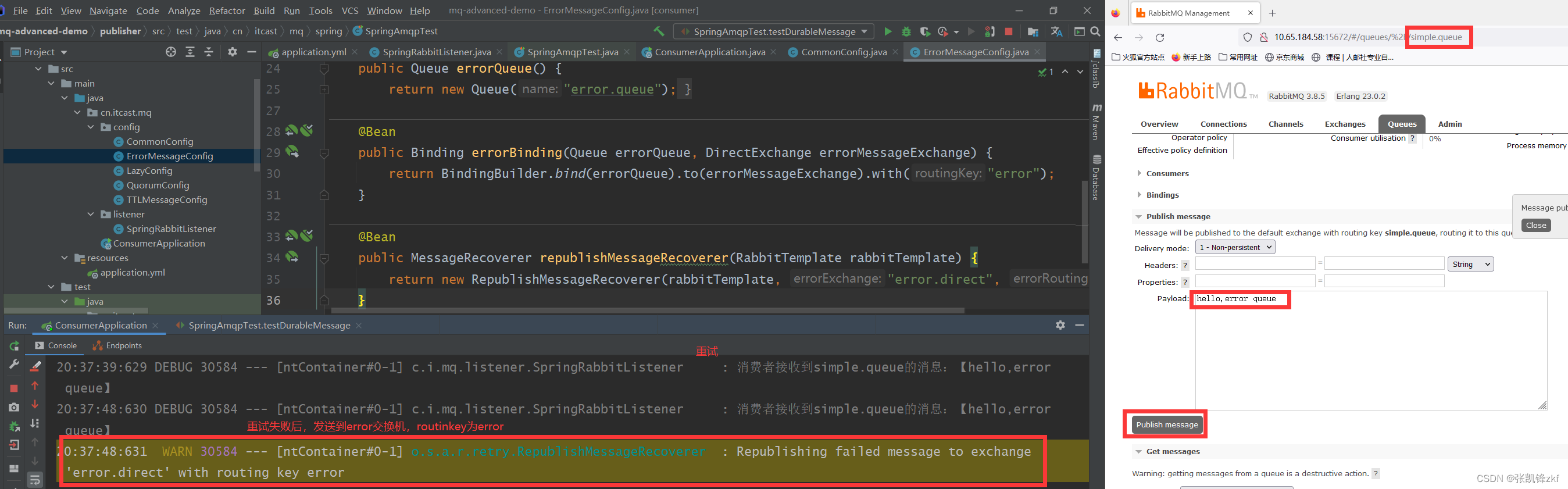Click the help ? next to Consumer utilisation
1568x489 pixels.
[1412, 138]
